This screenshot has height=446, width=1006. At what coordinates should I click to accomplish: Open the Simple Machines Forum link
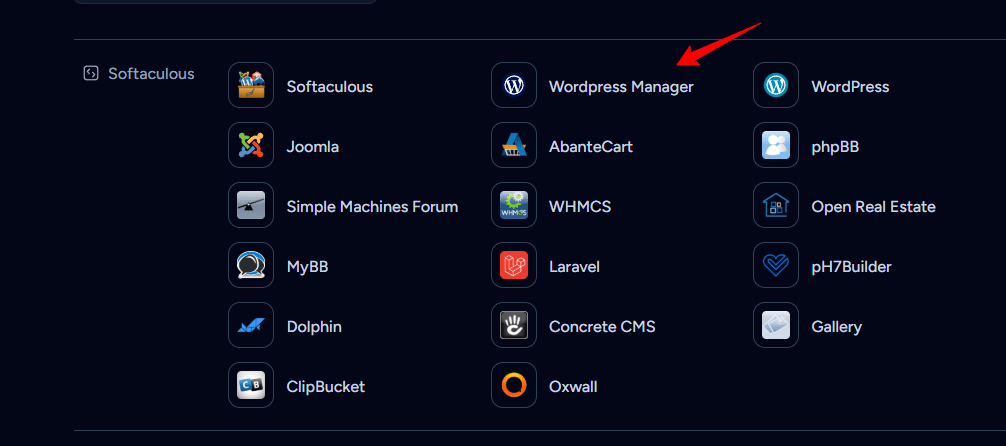(372, 207)
